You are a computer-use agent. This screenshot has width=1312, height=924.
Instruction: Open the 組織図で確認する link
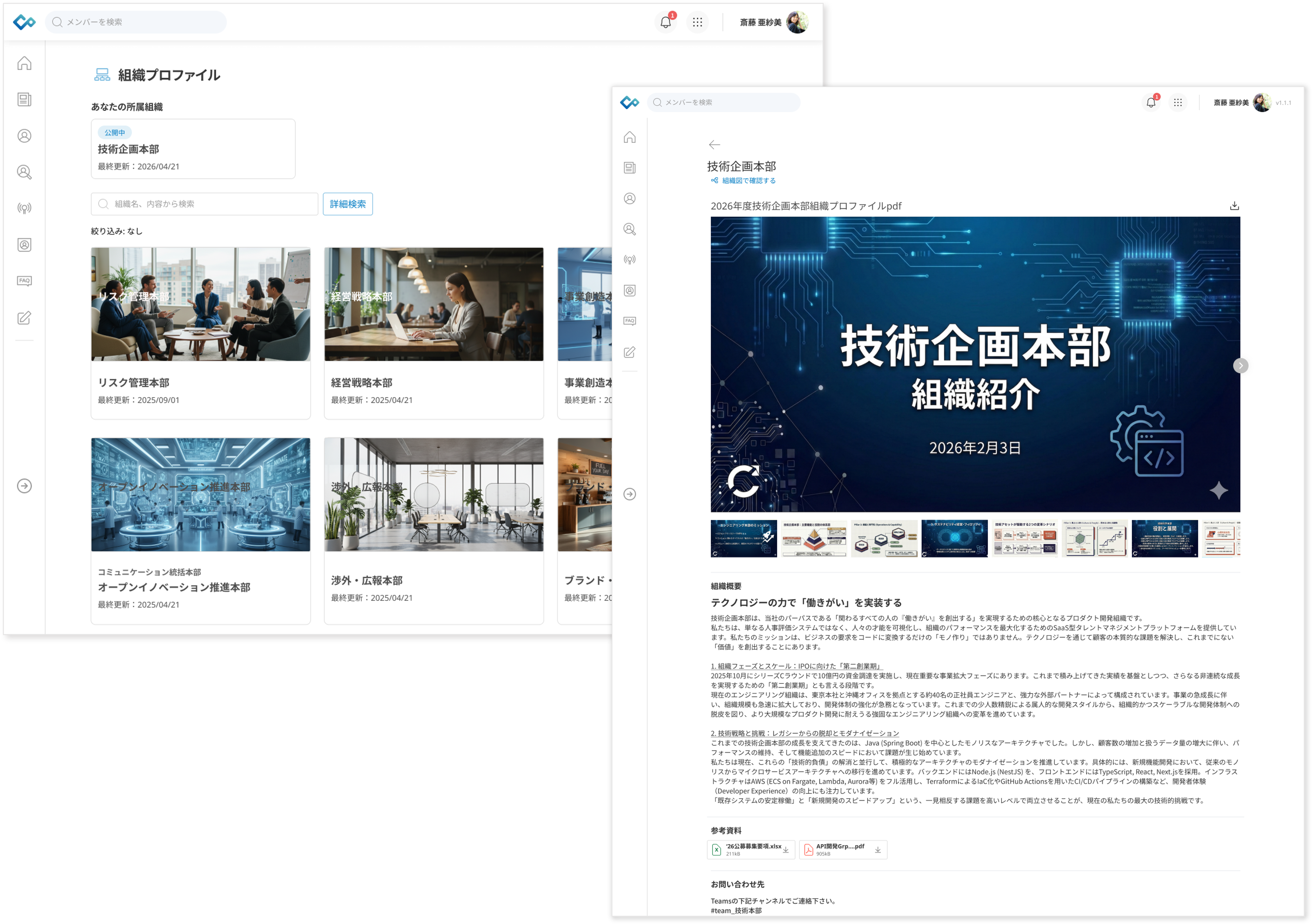tap(748, 180)
